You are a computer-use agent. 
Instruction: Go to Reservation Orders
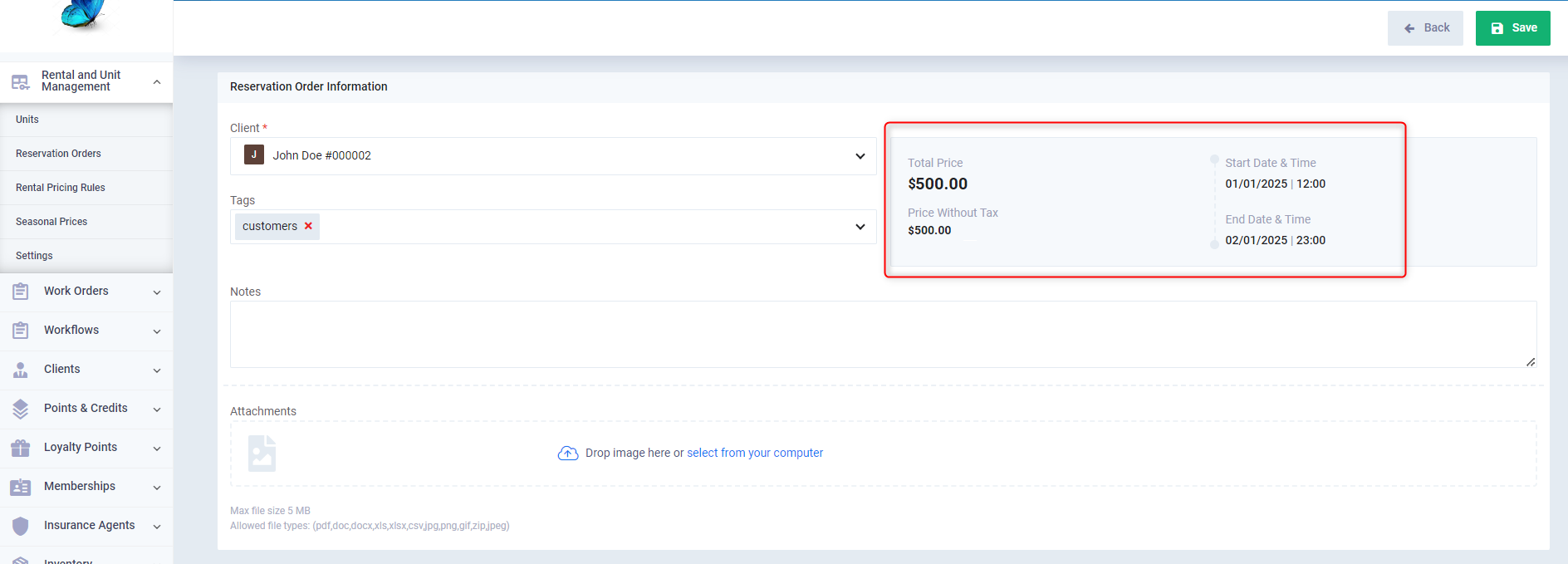tap(86, 154)
